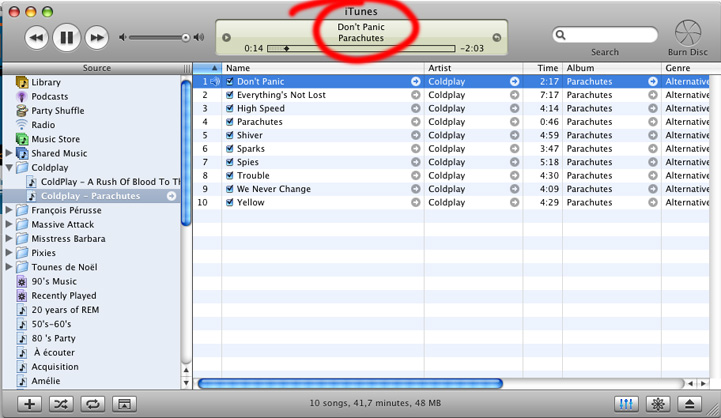
Task: Expand the Tounes de Noël folder
Action: click(x=9, y=267)
